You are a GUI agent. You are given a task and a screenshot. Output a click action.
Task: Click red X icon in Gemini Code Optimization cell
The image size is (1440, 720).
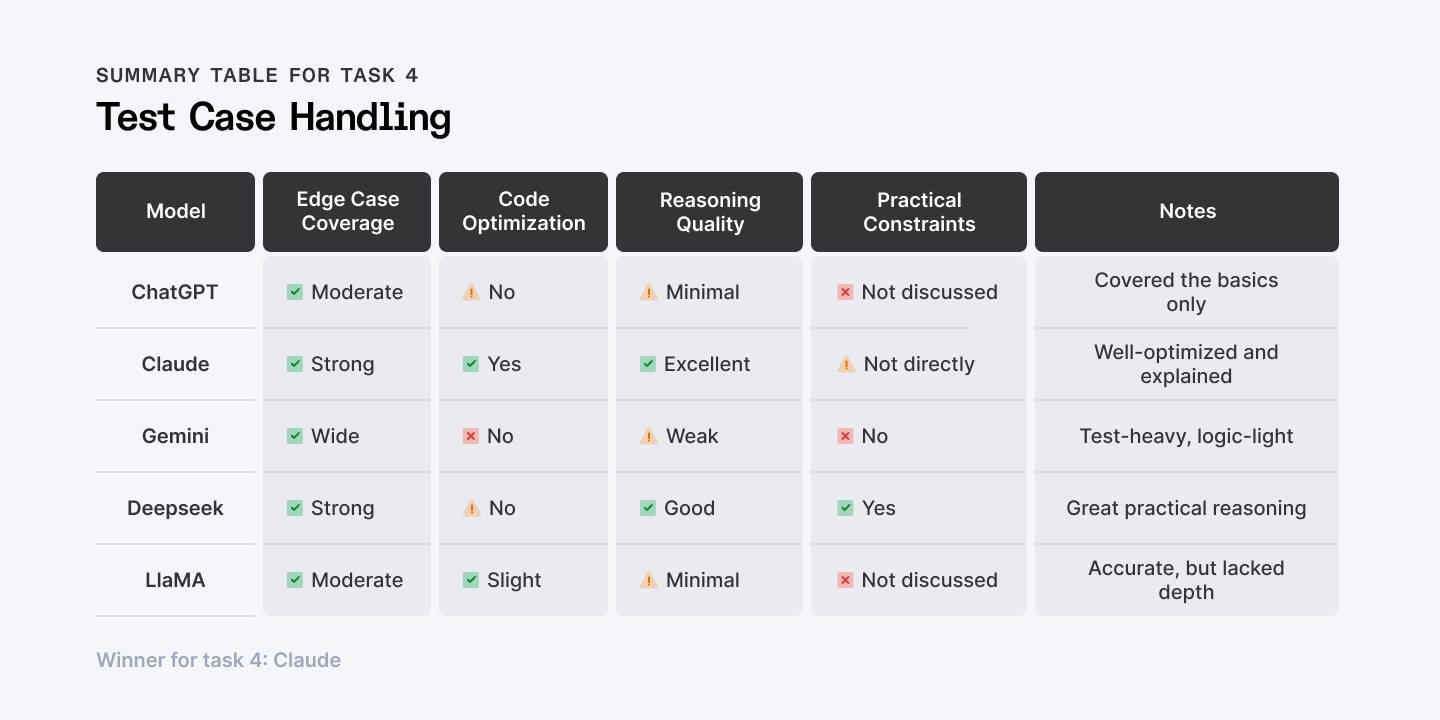471,436
